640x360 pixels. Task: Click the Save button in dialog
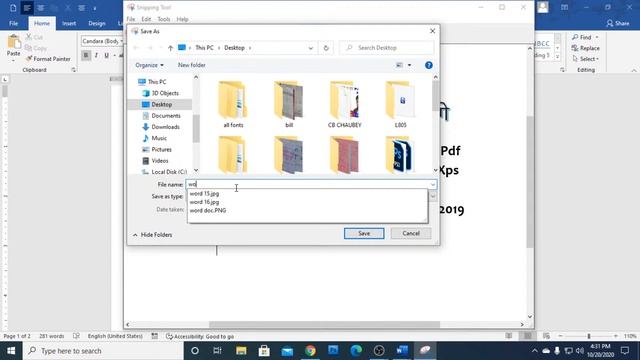(364, 233)
